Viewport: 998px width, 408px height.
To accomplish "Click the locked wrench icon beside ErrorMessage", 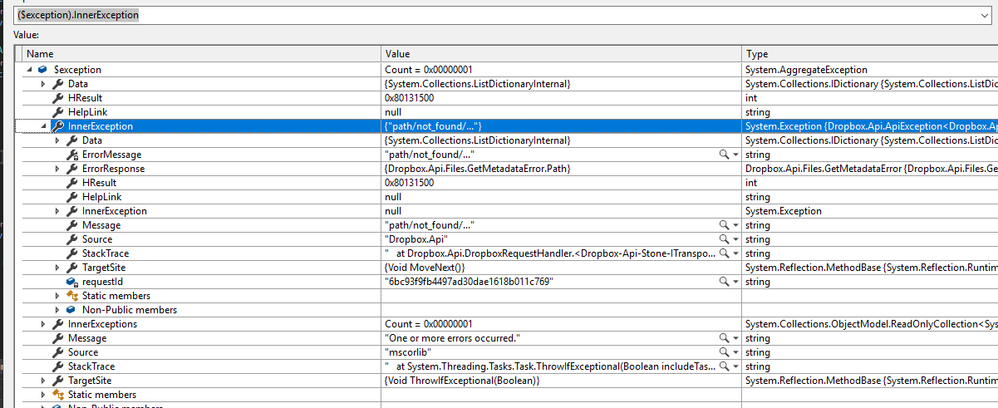I will coord(71,155).
